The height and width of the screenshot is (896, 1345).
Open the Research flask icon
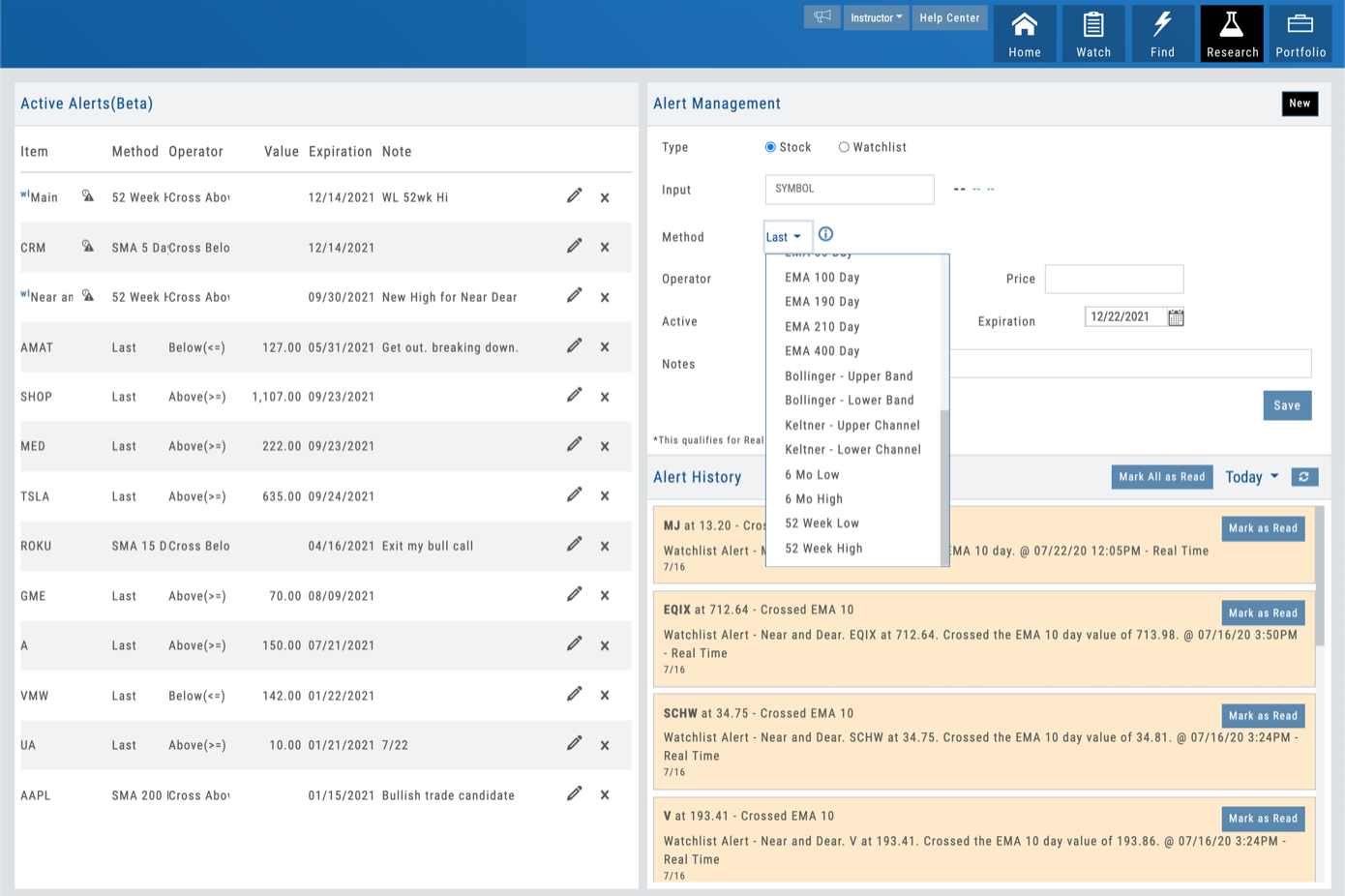click(x=1232, y=34)
